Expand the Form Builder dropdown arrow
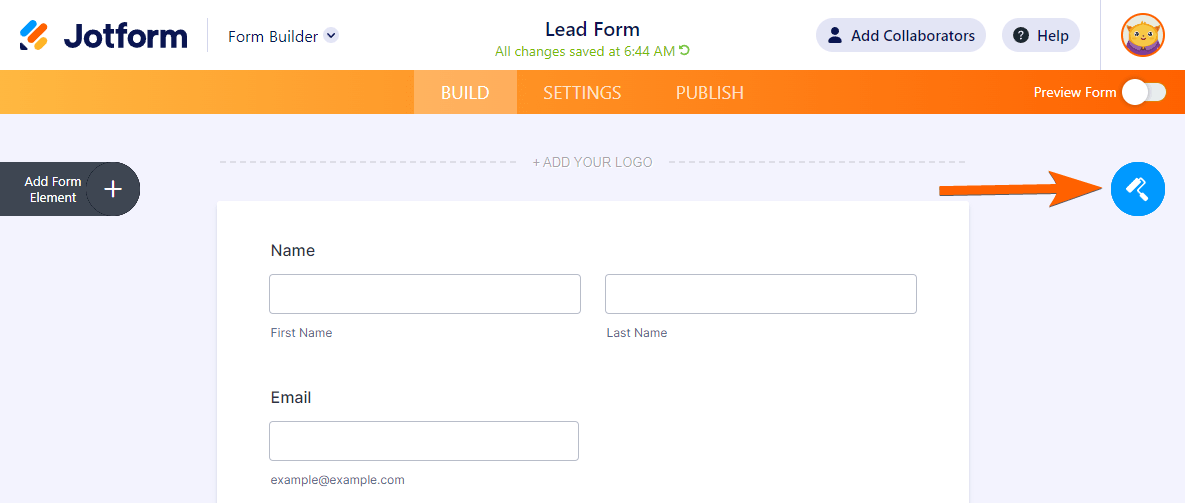The image size is (1185, 503). [331, 36]
